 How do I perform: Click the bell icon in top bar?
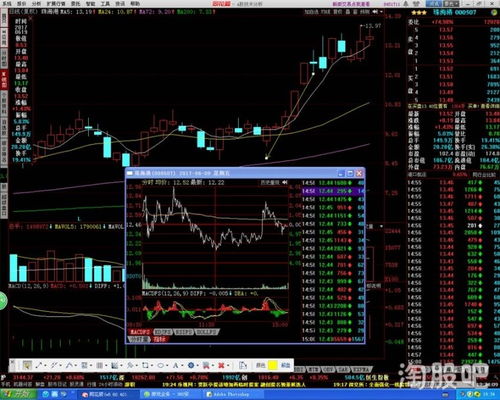click(406, 4)
